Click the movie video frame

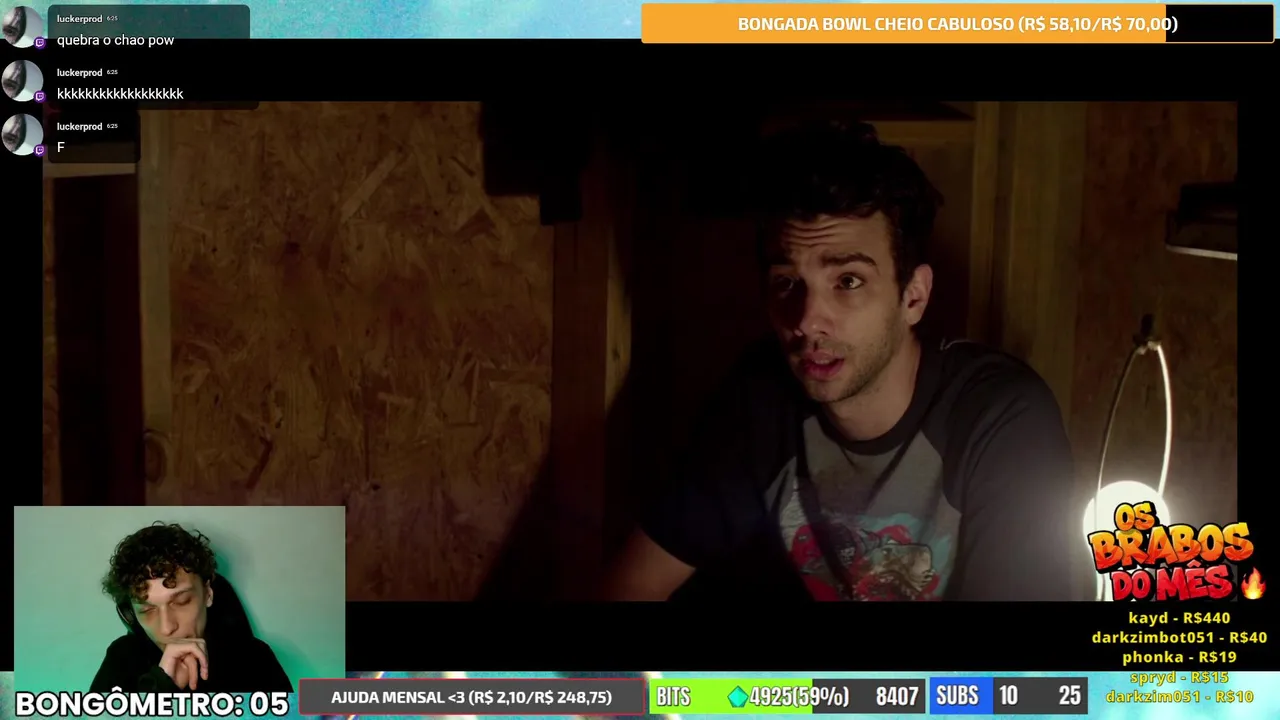640,350
